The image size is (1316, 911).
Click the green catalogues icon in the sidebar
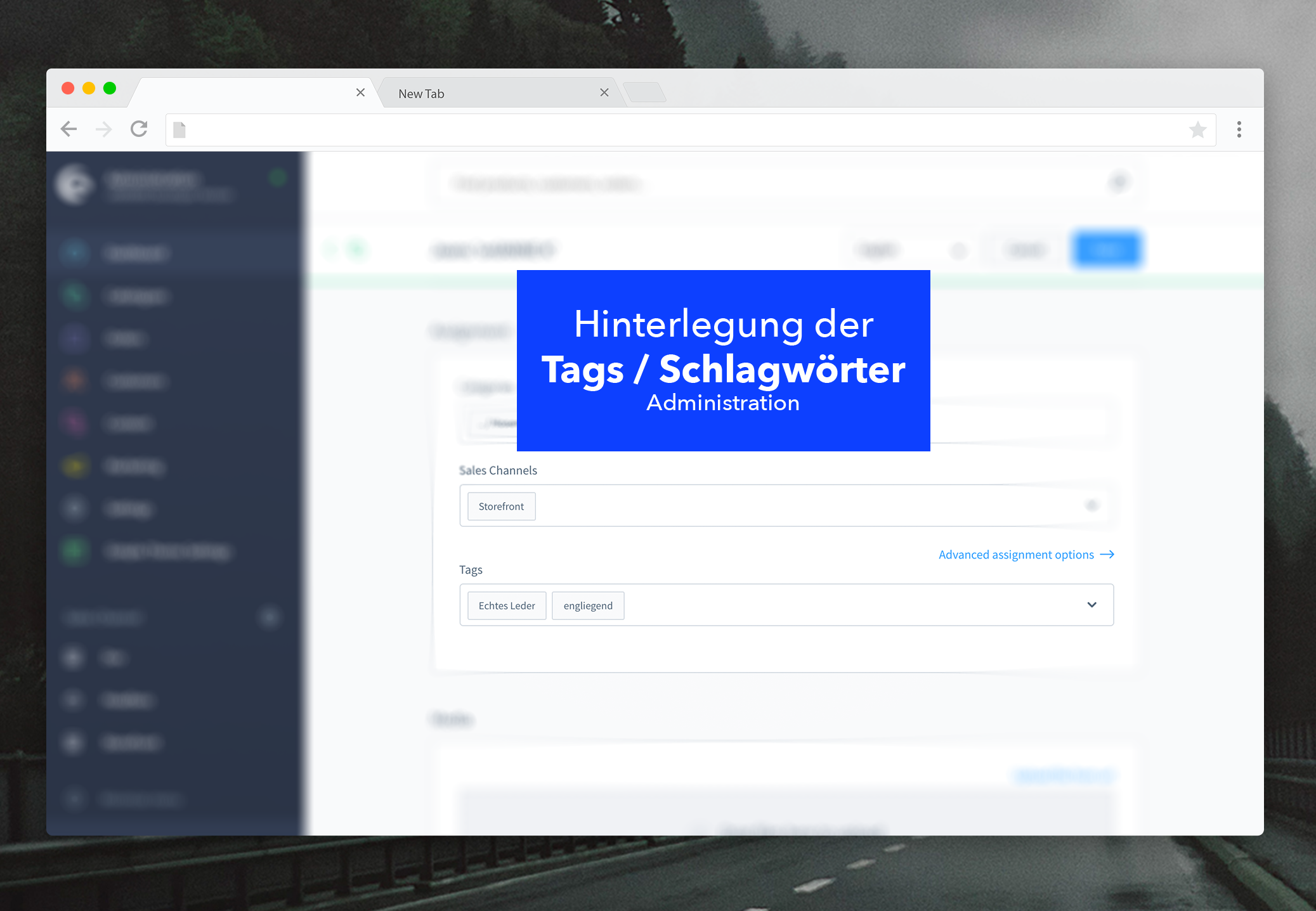(x=75, y=296)
